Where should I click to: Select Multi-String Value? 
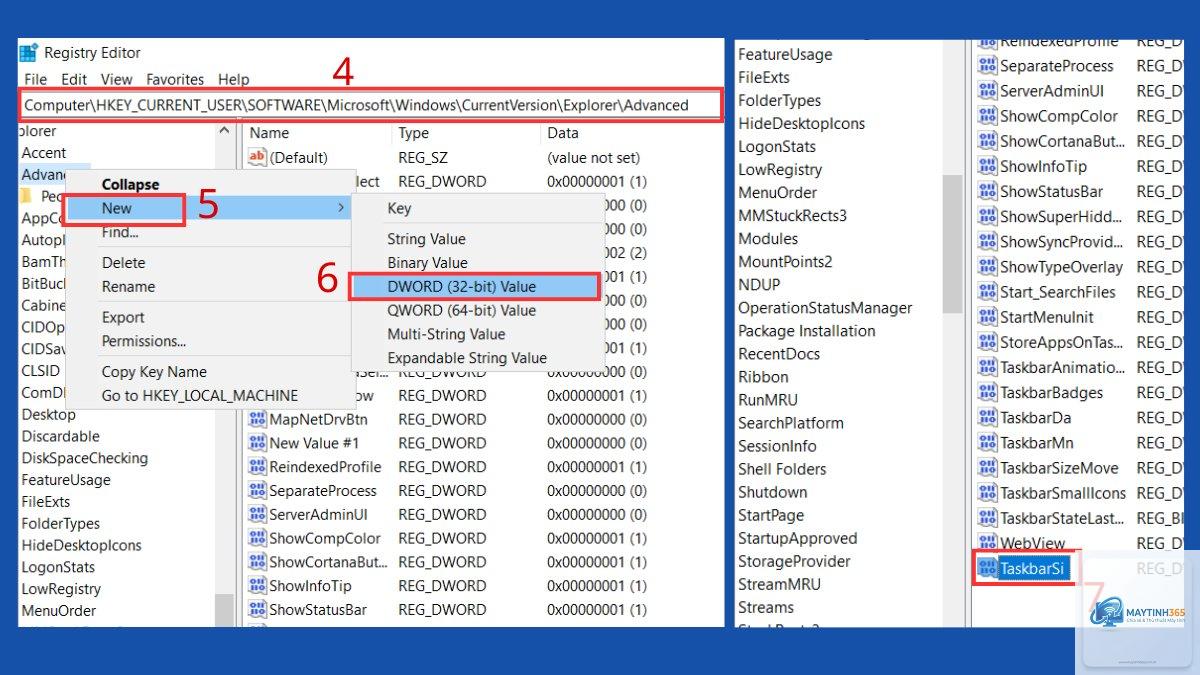click(446, 334)
